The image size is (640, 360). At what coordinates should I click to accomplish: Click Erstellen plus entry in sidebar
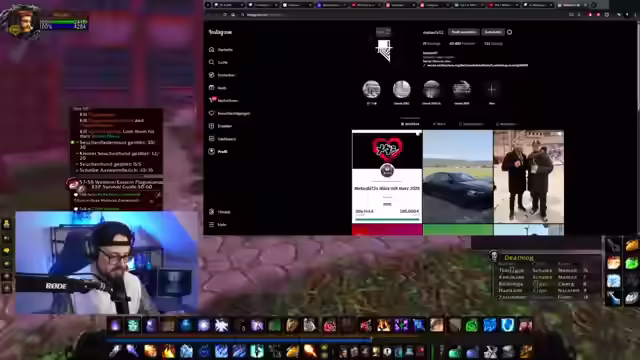[220, 126]
